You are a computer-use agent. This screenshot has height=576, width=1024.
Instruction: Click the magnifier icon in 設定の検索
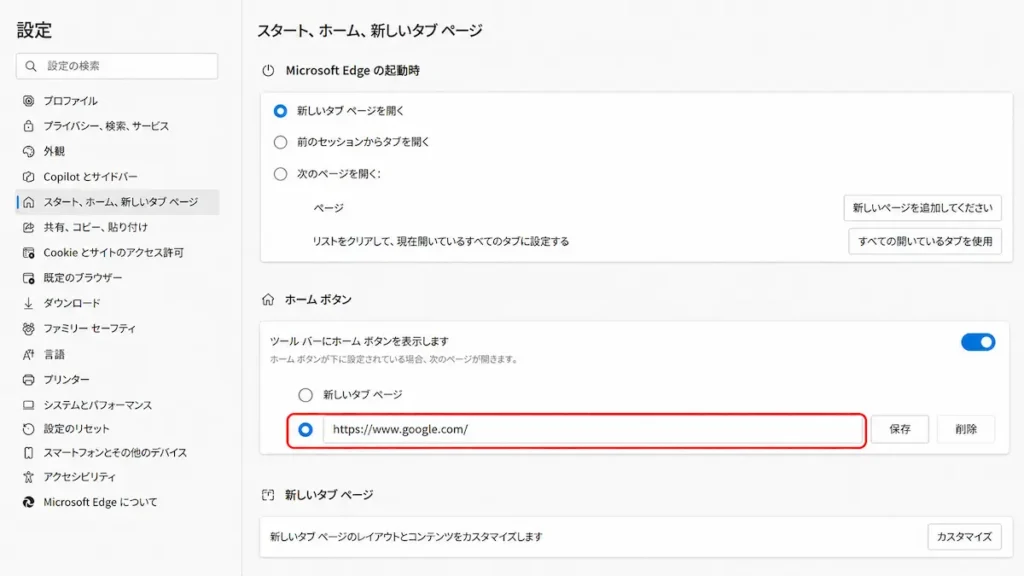pos(31,66)
